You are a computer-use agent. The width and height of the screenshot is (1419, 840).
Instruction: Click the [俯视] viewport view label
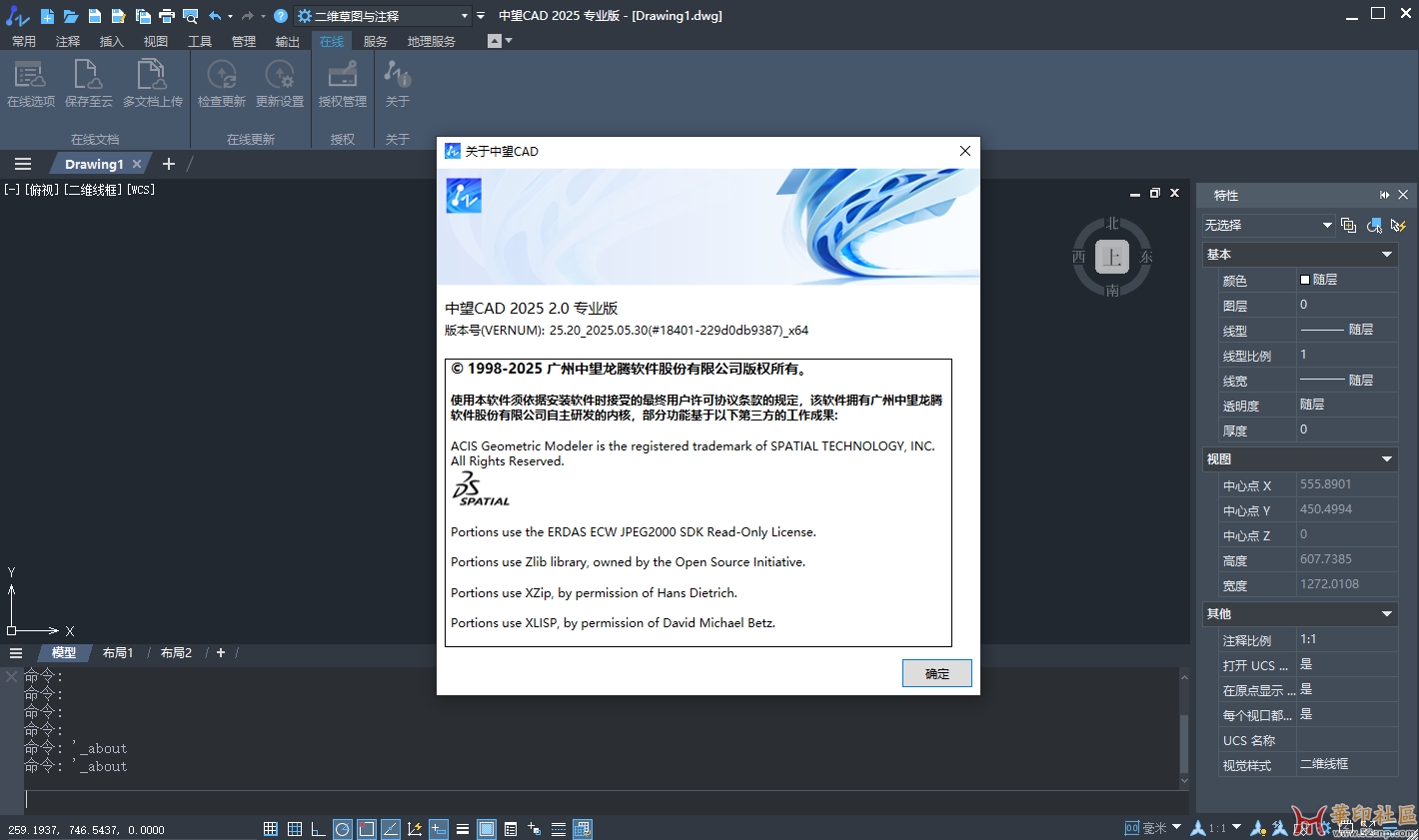[41, 189]
